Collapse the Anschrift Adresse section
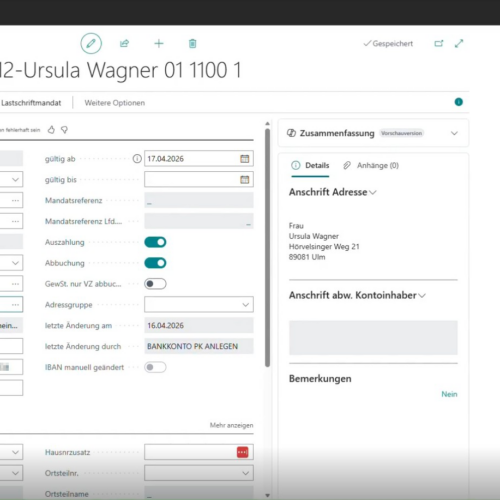 tap(373, 193)
